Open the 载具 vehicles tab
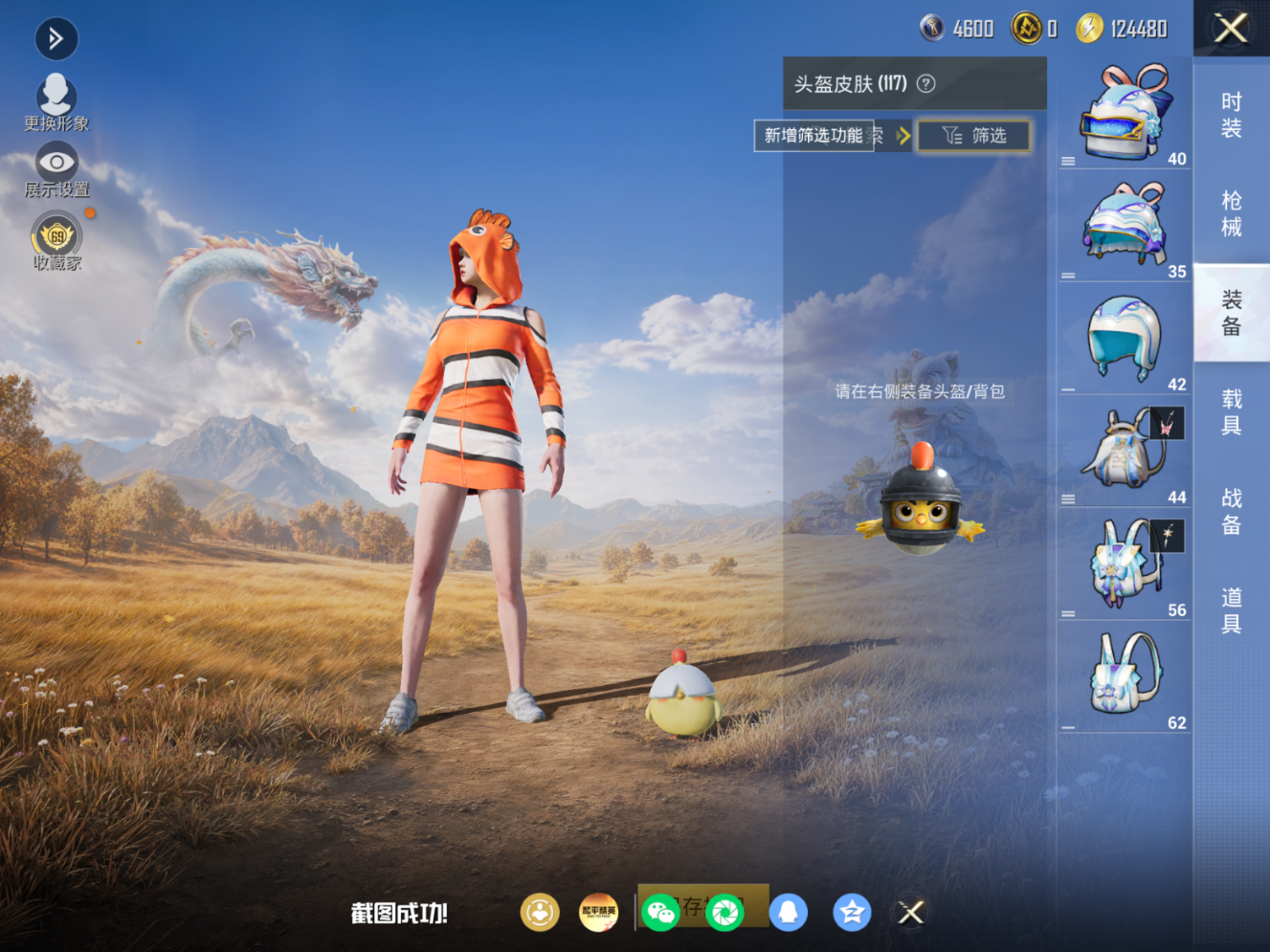Viewport: 1270px width, 952px height. pos(1232,412)
